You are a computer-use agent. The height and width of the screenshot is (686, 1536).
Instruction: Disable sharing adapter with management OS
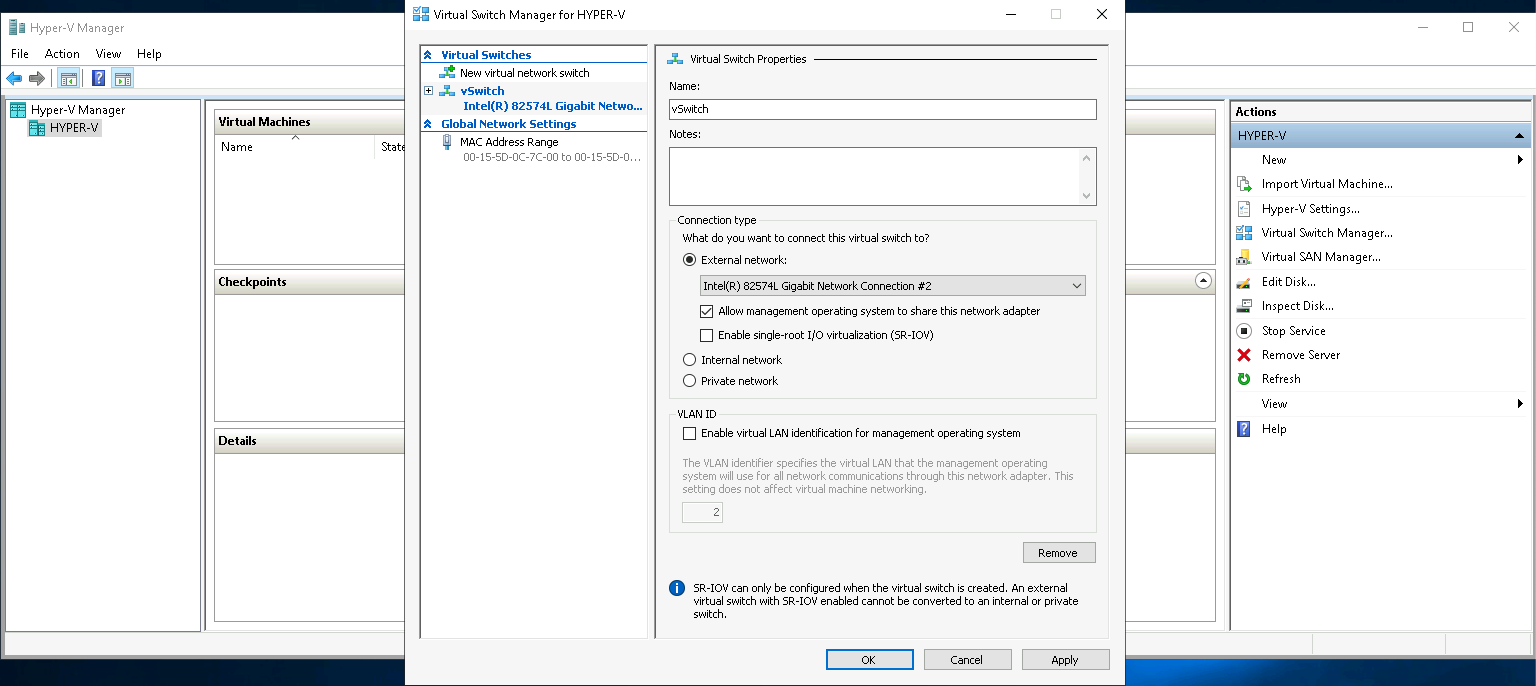[x=707, y=311]
